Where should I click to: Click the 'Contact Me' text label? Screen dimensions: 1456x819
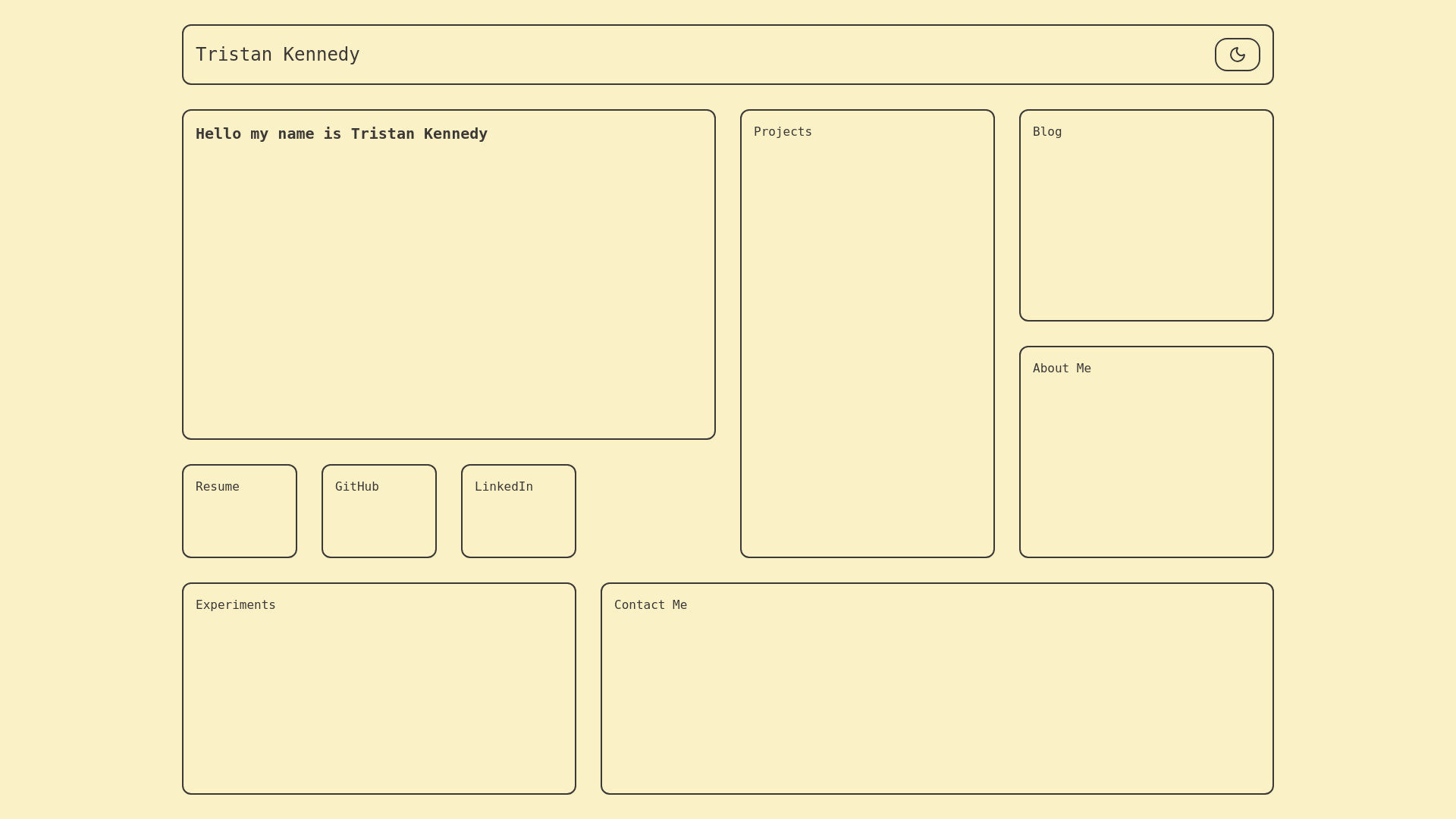coord(650,605)
